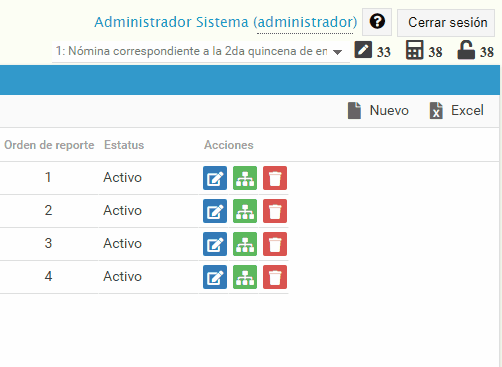Screen dimensions: 502x367
Task: Click the calculator icon showing 38
Action: tap(415, 50)
